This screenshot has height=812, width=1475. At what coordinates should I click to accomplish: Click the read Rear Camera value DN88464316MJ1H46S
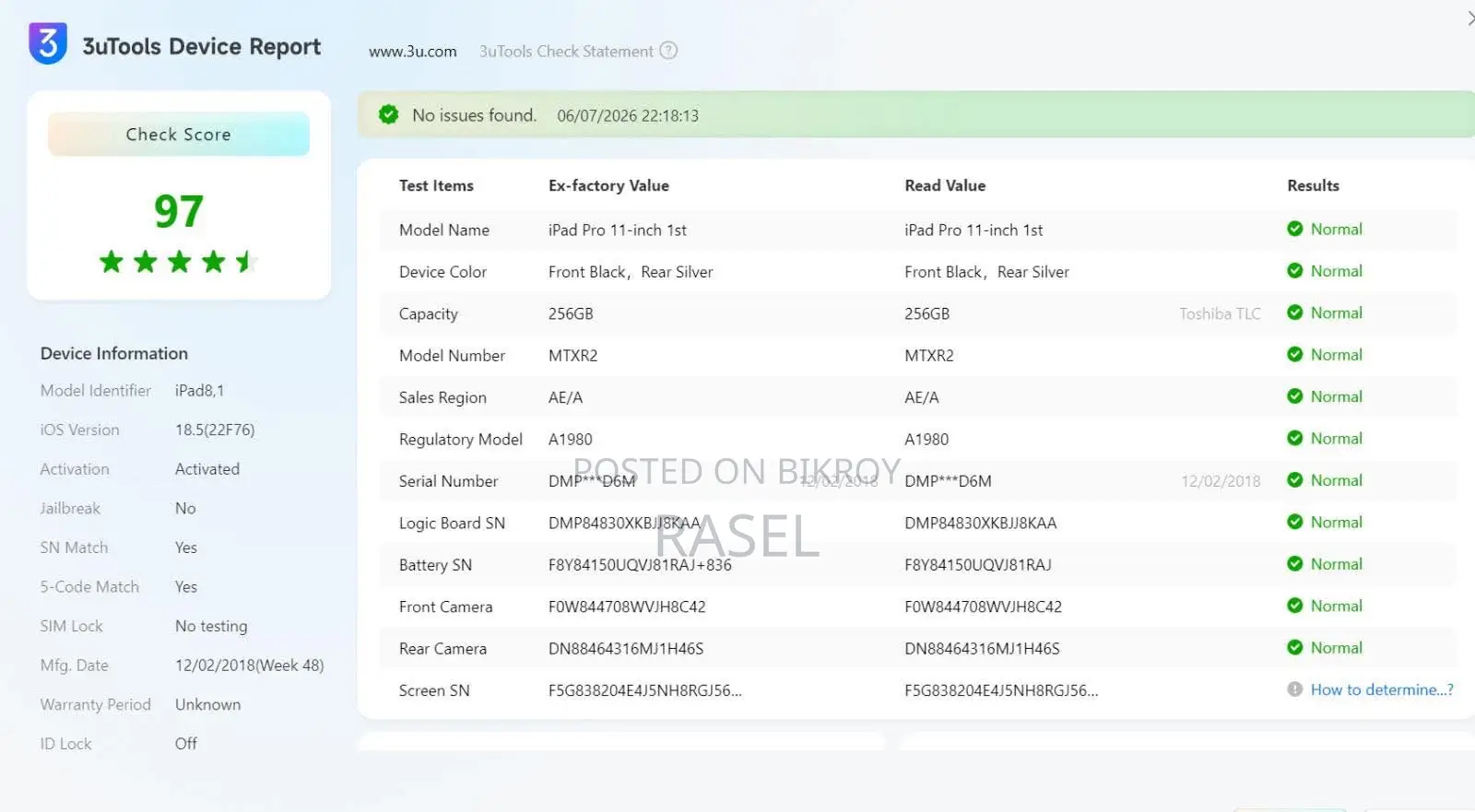pos(982,649)
